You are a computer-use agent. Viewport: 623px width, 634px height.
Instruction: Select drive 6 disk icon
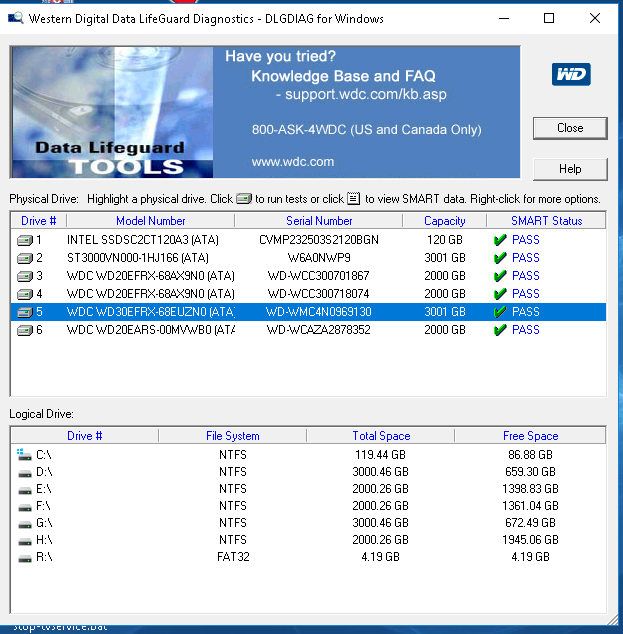pyautogui.click(x=25, y=330)
